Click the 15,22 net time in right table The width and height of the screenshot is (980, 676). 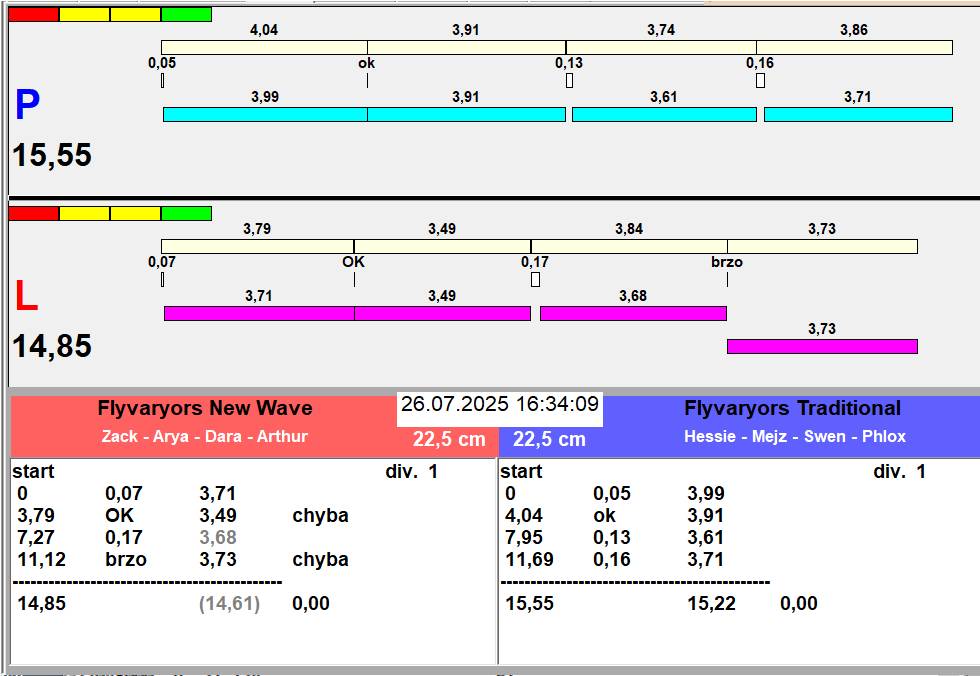pyautogui.click(x=711, y=604)
